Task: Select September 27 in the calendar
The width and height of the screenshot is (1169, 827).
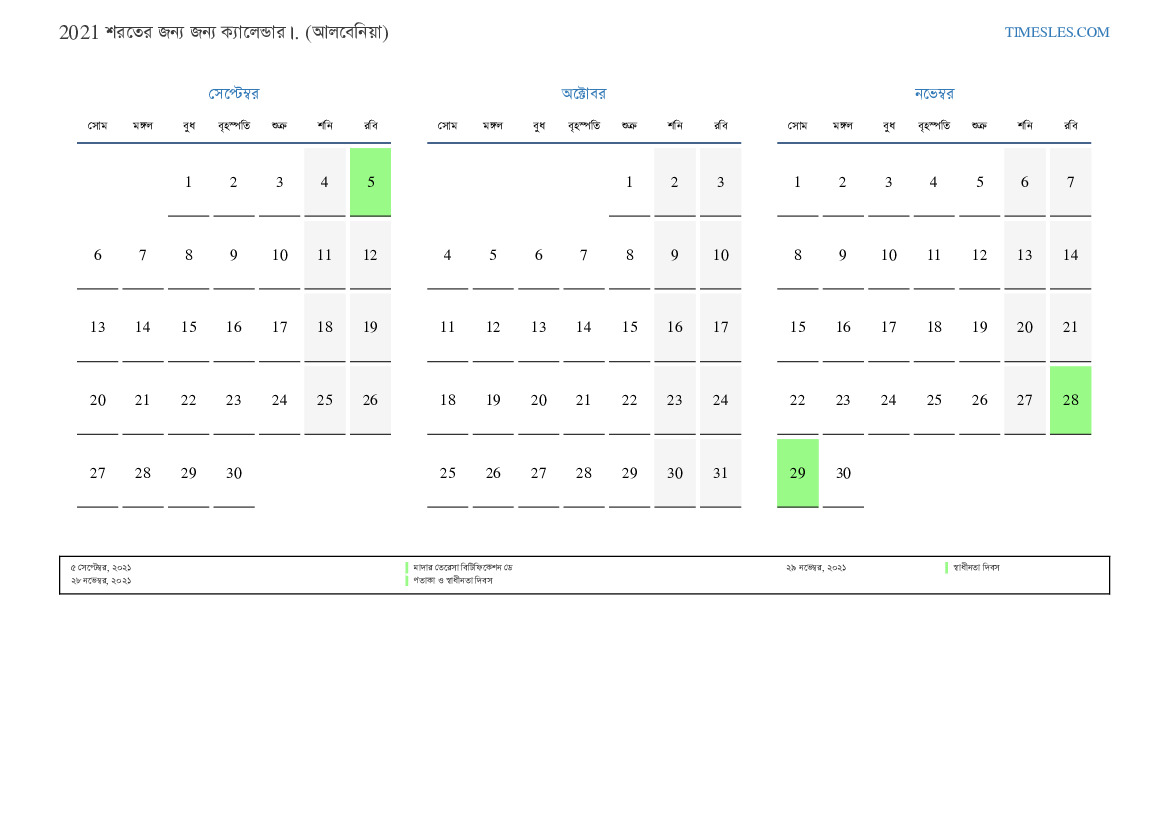Action: (98, 473)
